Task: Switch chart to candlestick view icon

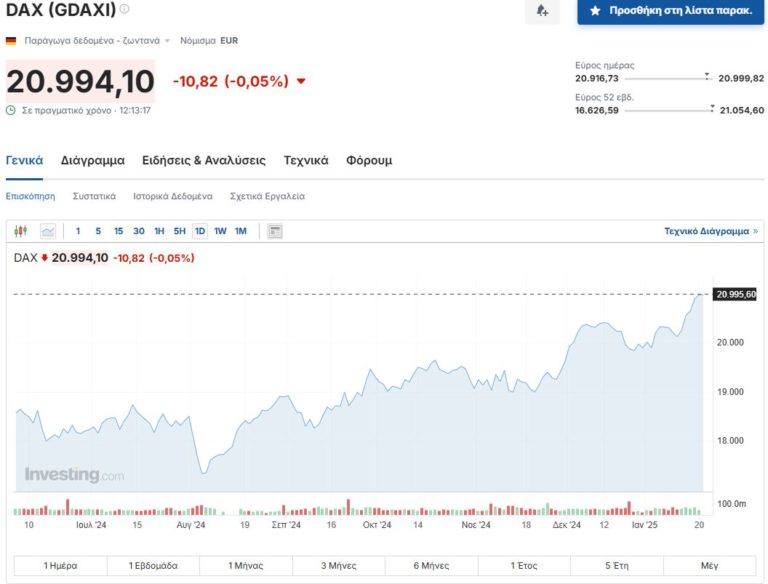Action: (21, 231)
